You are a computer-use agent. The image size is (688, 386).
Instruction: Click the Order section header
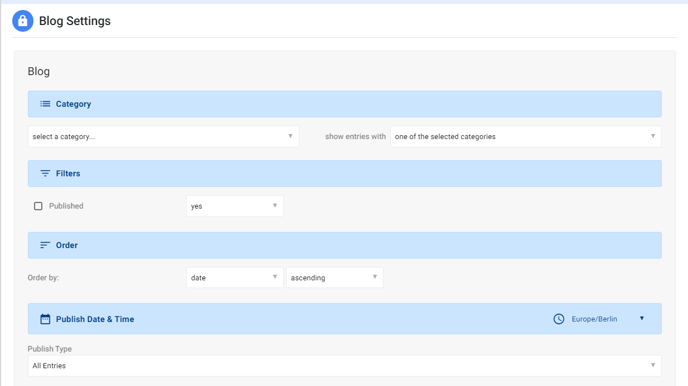click(344, 245)
